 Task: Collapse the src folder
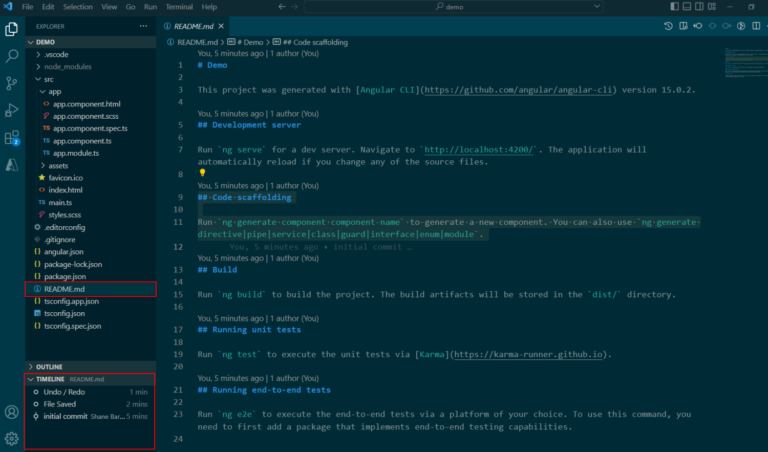pyautogui.click(x=38, y=79)
